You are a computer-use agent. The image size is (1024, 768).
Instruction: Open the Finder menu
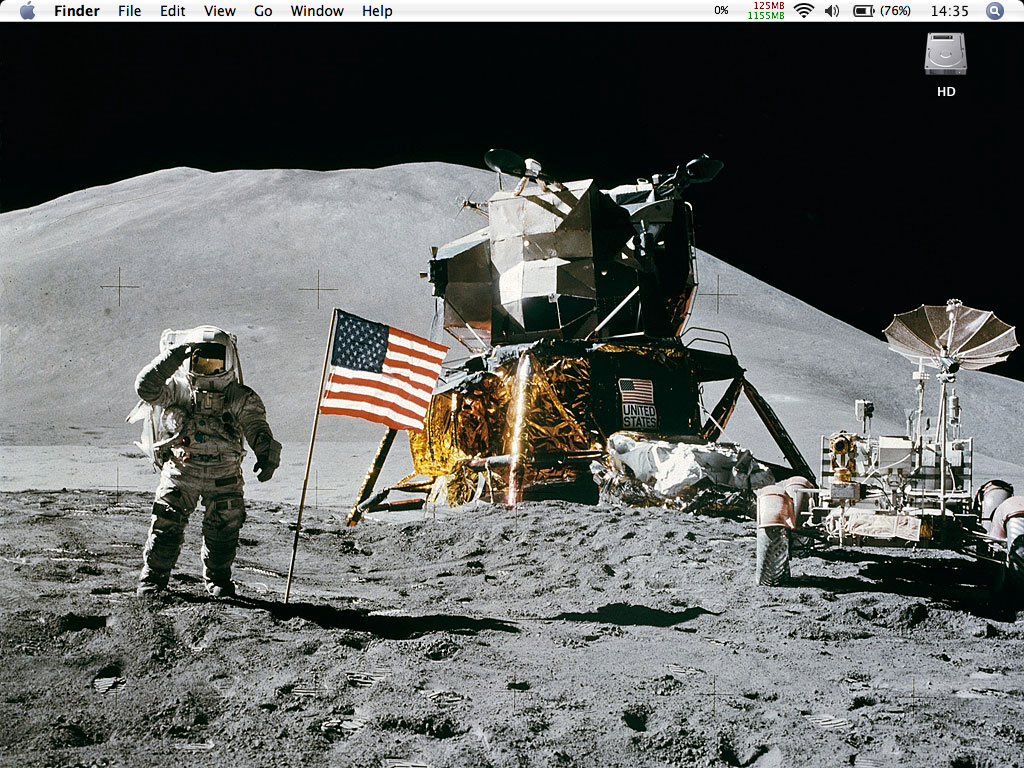pos(77,10)
